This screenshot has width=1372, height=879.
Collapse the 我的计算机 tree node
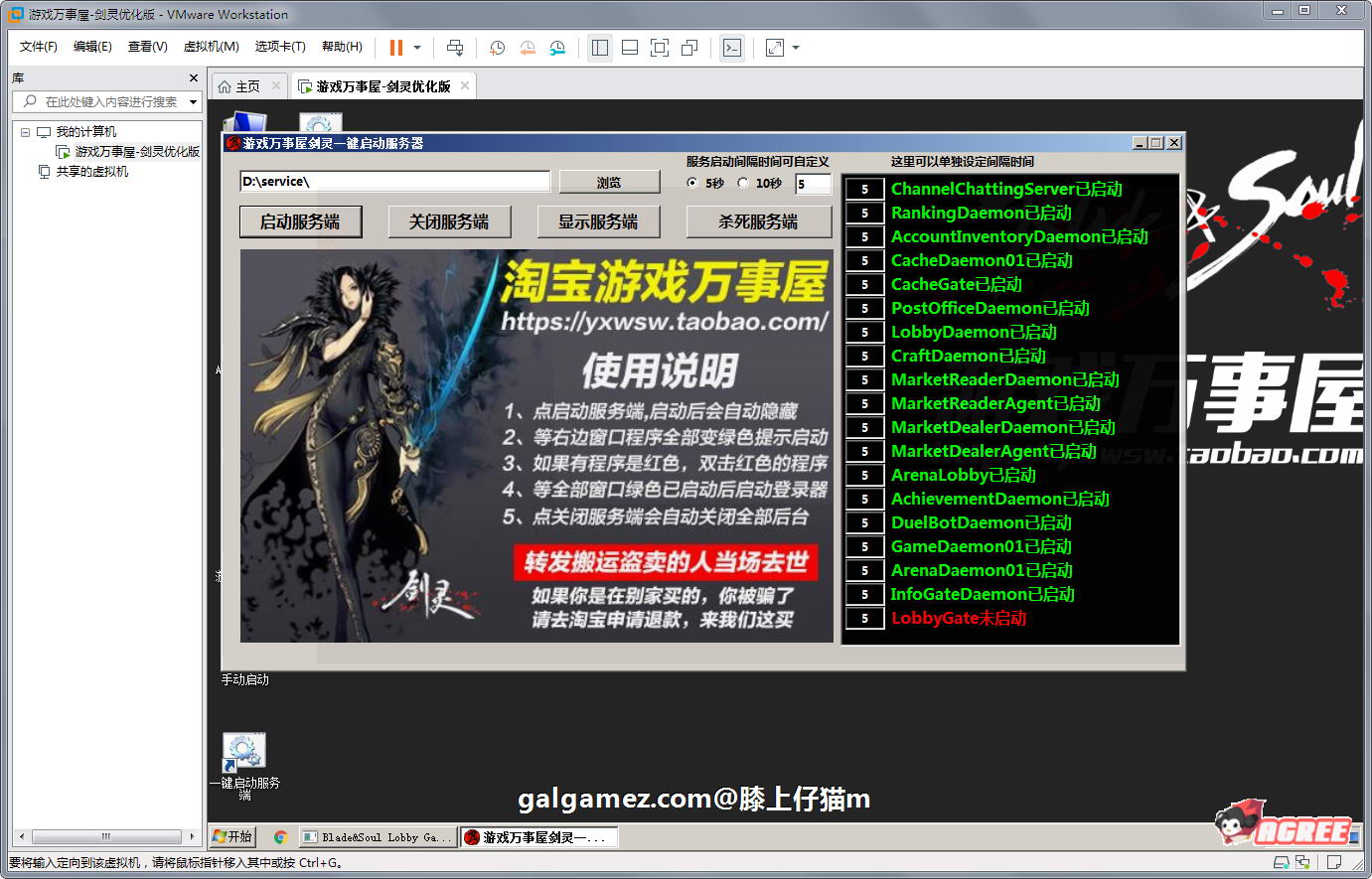(x=25, y=130)
